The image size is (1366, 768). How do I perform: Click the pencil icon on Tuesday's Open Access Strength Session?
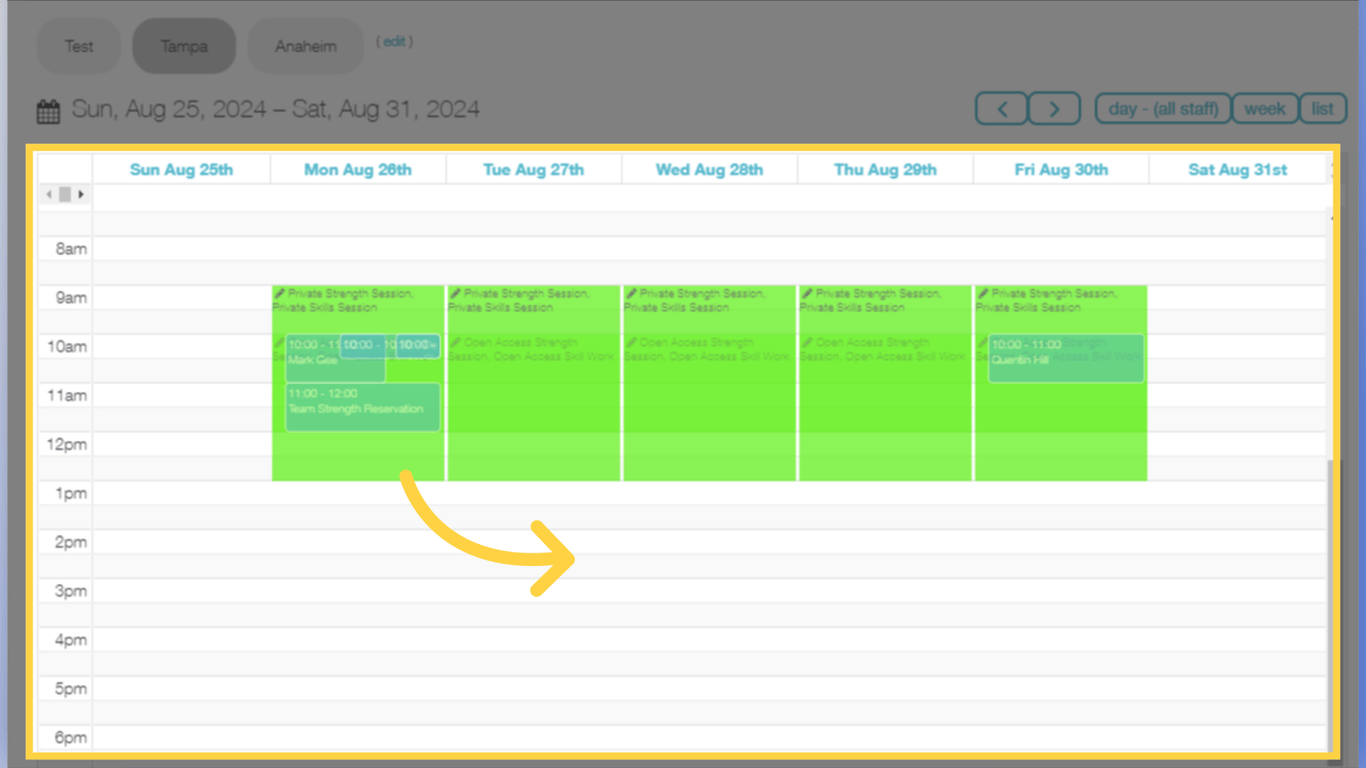(453, 342)
